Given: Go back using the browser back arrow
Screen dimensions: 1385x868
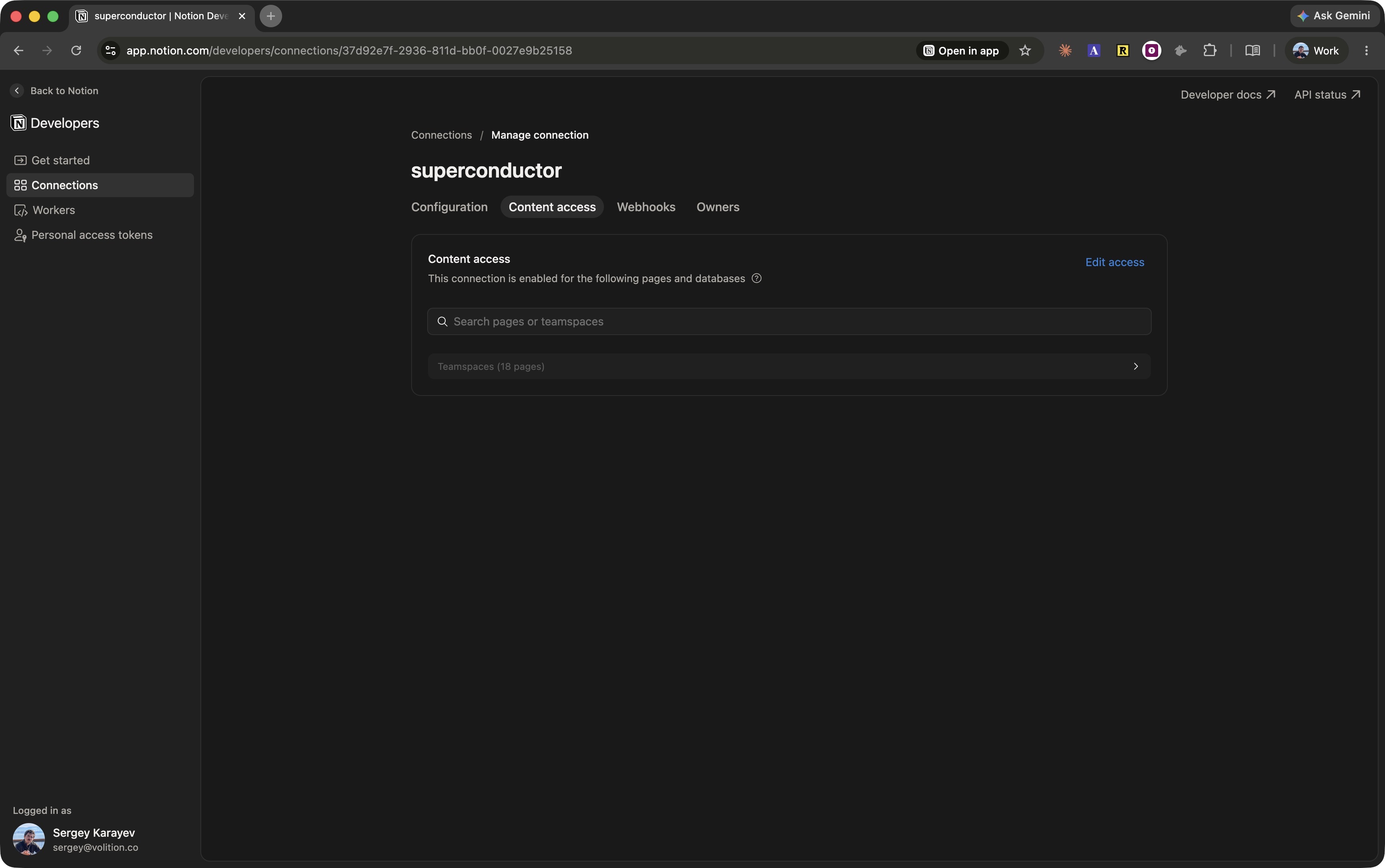Looking at the screenshot, I should (18, 50).
